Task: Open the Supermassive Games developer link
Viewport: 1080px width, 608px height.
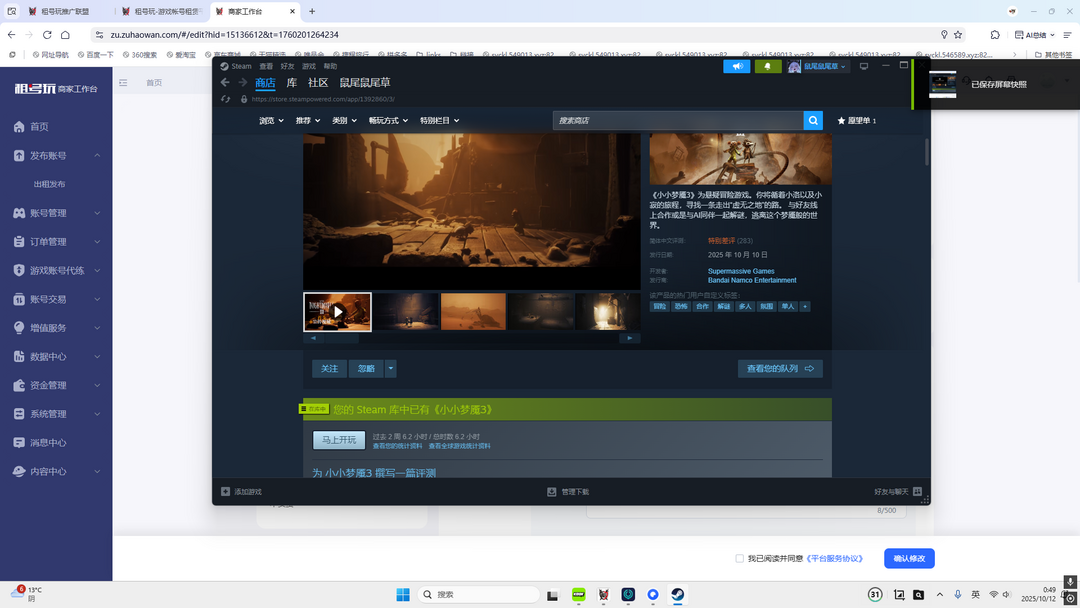Action: tap(740, 271)
